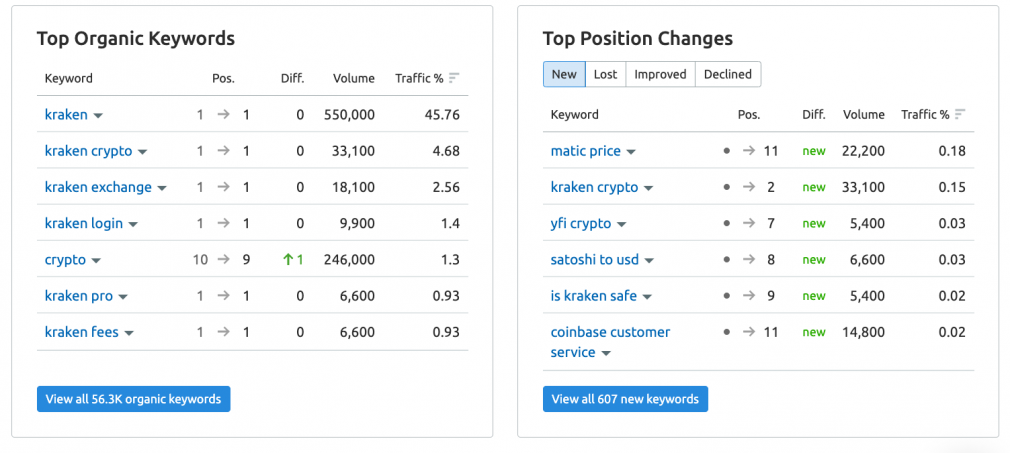This screenshot has width=1010, height=453.
Task: Open the is kraken safe keyword link
Action: [594, 296]
